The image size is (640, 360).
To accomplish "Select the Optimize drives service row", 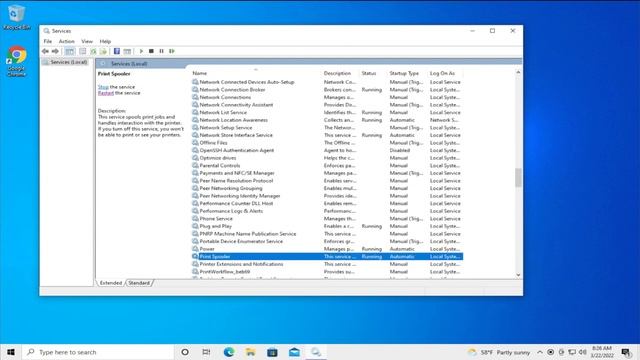I will pos(327,158).
